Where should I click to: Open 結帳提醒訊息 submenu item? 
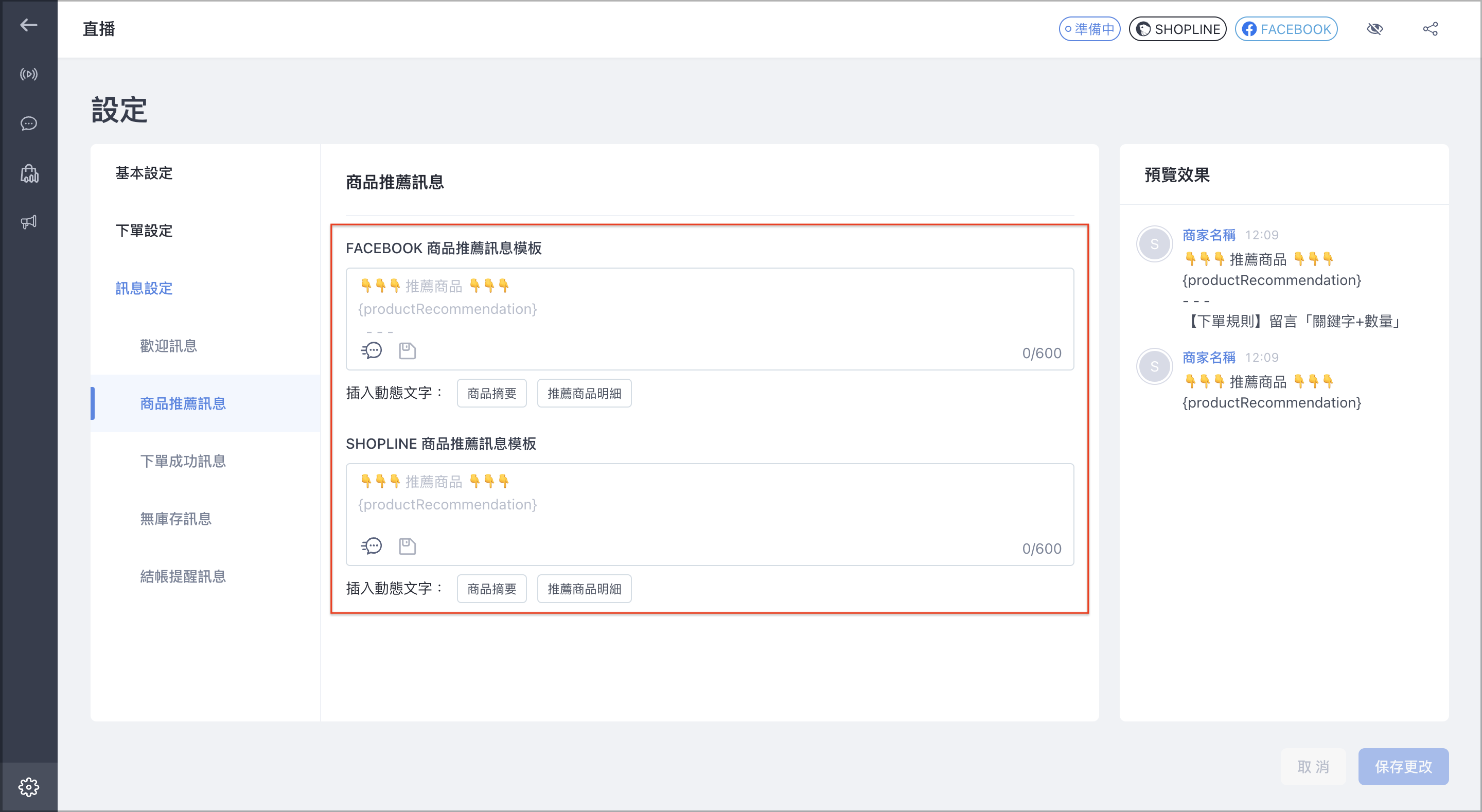coord(183,576)
